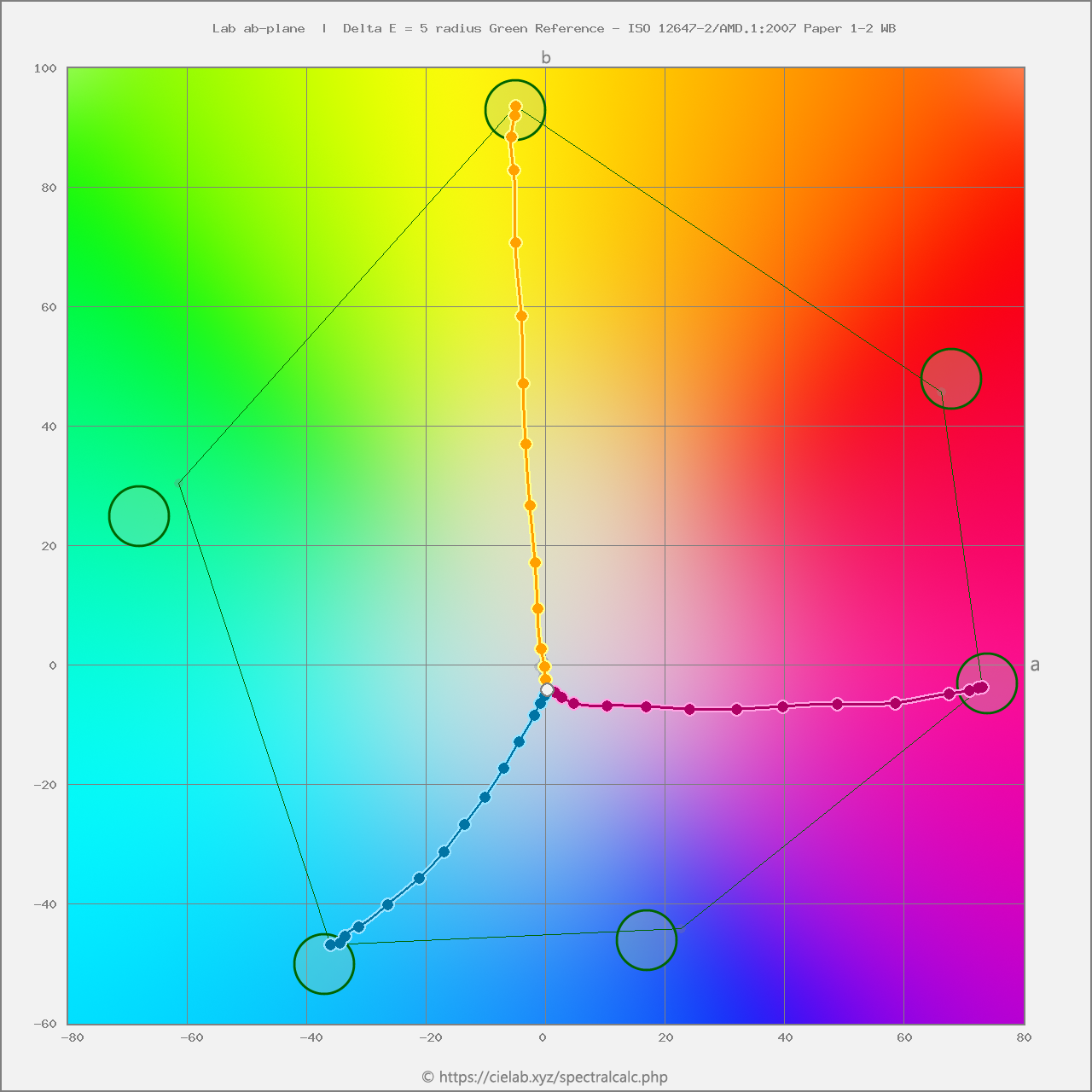Click the '-80' label on the a axis

[x=73, y=1037]
